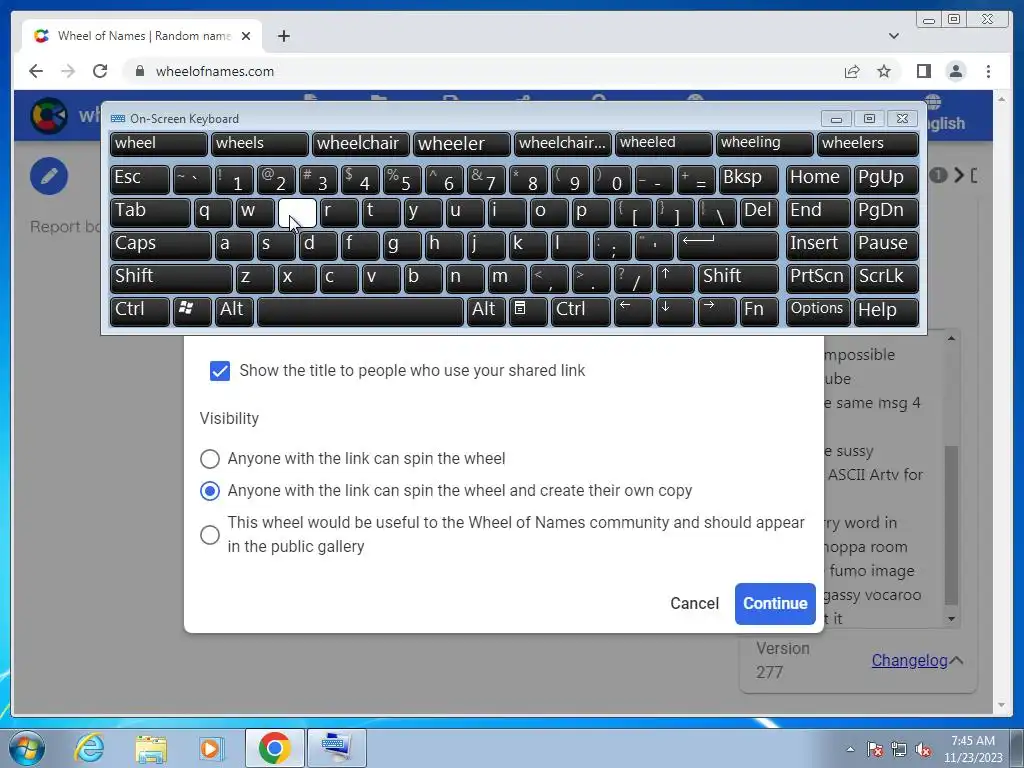The image size is (1024, 768).
Task: Click the entries list scrollbar thumb
Action: pos(952,525)
